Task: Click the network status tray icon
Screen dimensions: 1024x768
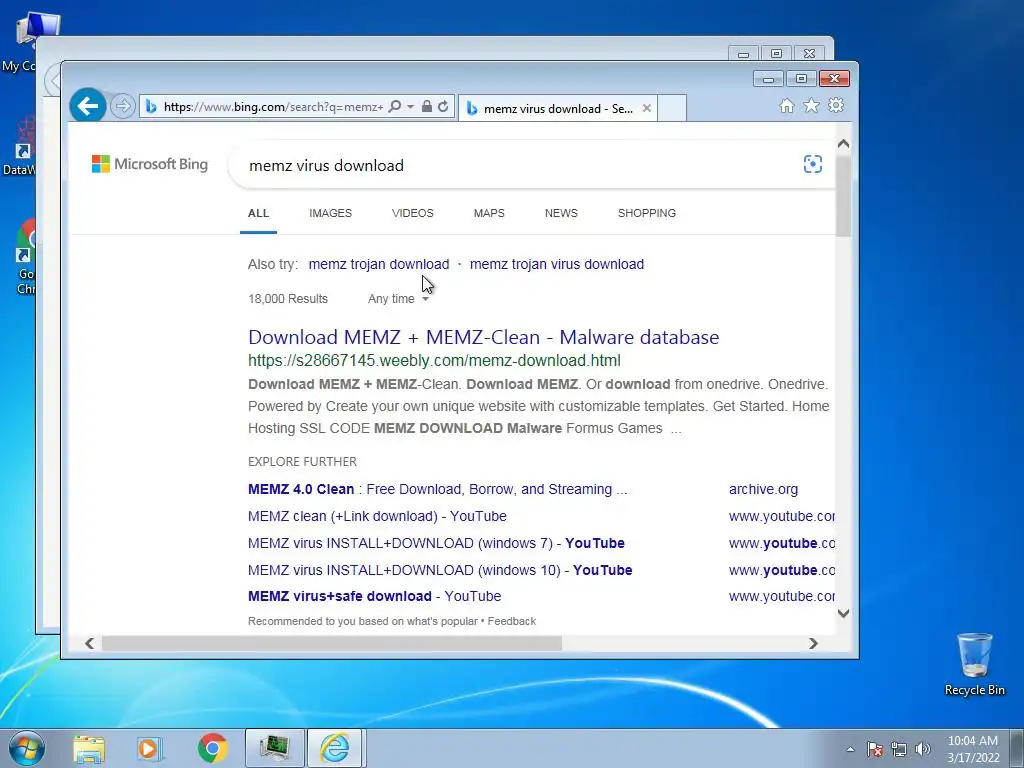Action: tap(899, 749)
